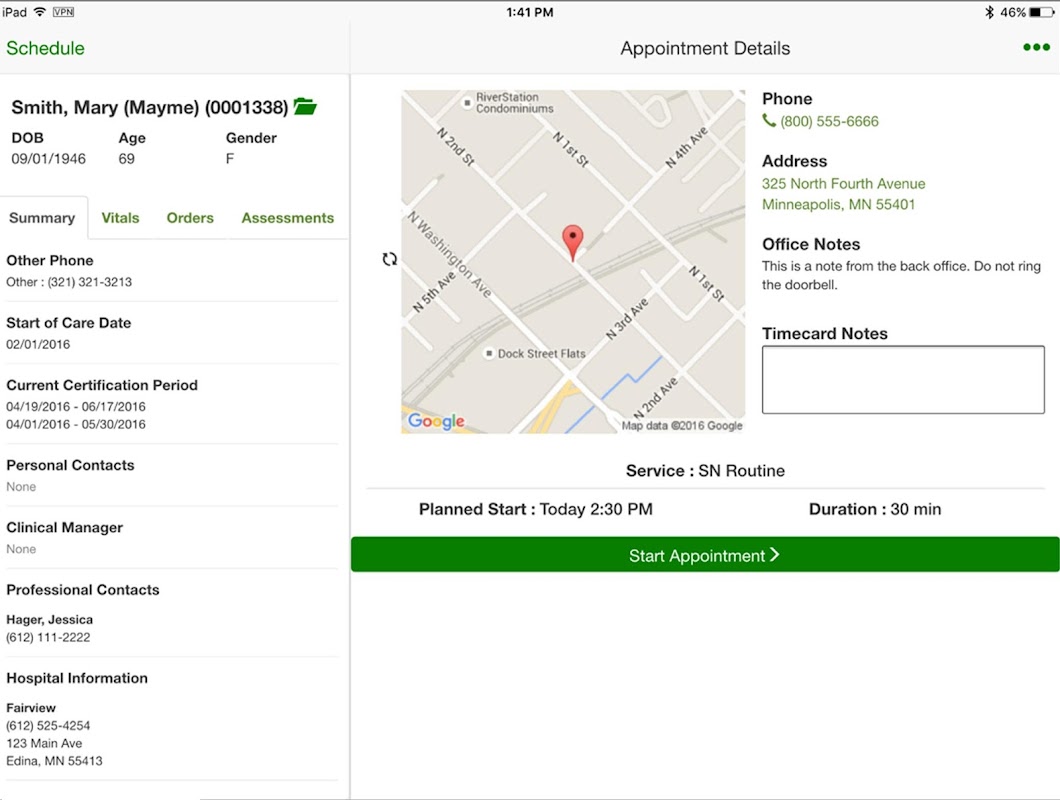Focus the Timecard Notes text box

902,379
